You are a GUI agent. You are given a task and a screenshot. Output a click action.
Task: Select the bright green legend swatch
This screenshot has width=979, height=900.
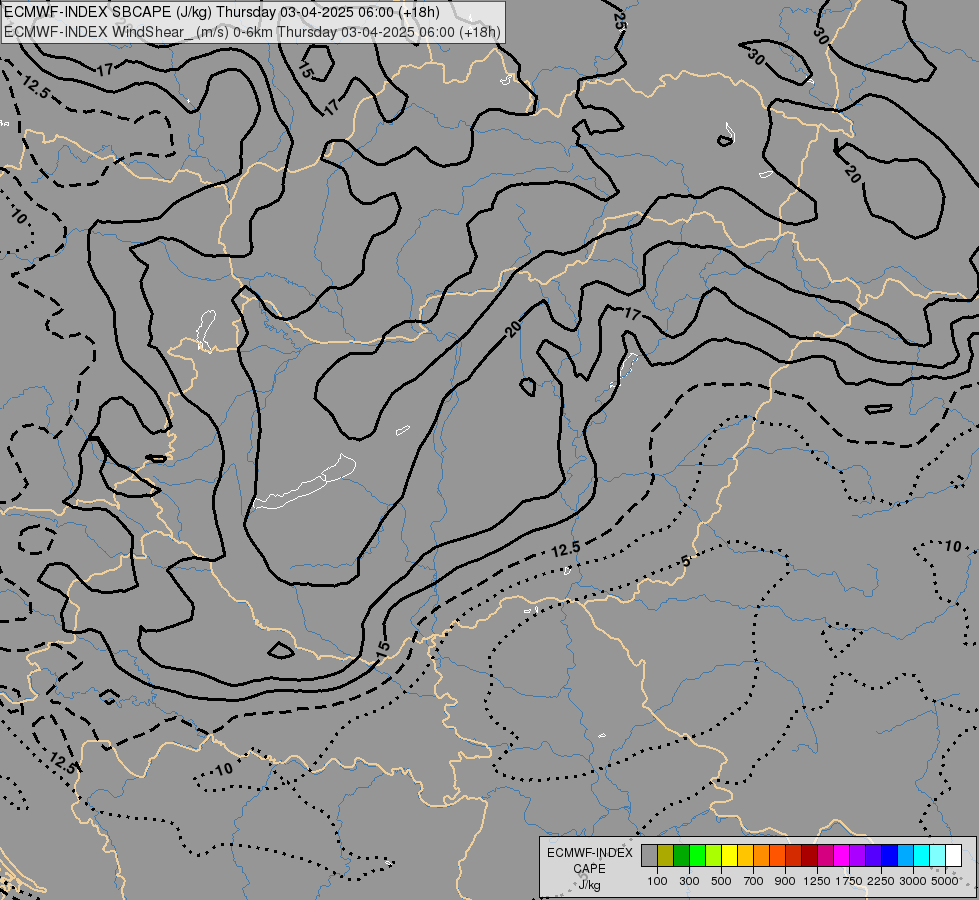[697, 855]
